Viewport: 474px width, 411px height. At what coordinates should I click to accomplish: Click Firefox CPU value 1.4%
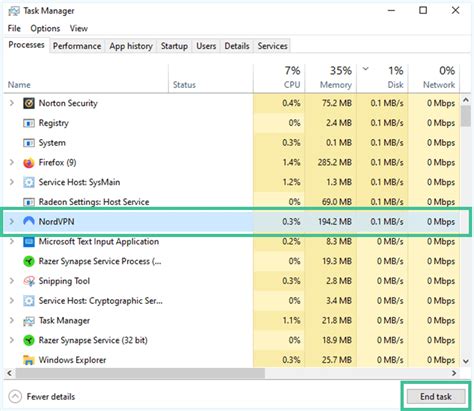tap(291, 163)
